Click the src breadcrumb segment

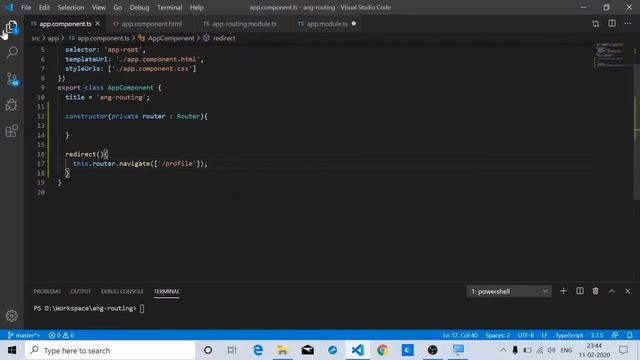(x=36, y=38)
